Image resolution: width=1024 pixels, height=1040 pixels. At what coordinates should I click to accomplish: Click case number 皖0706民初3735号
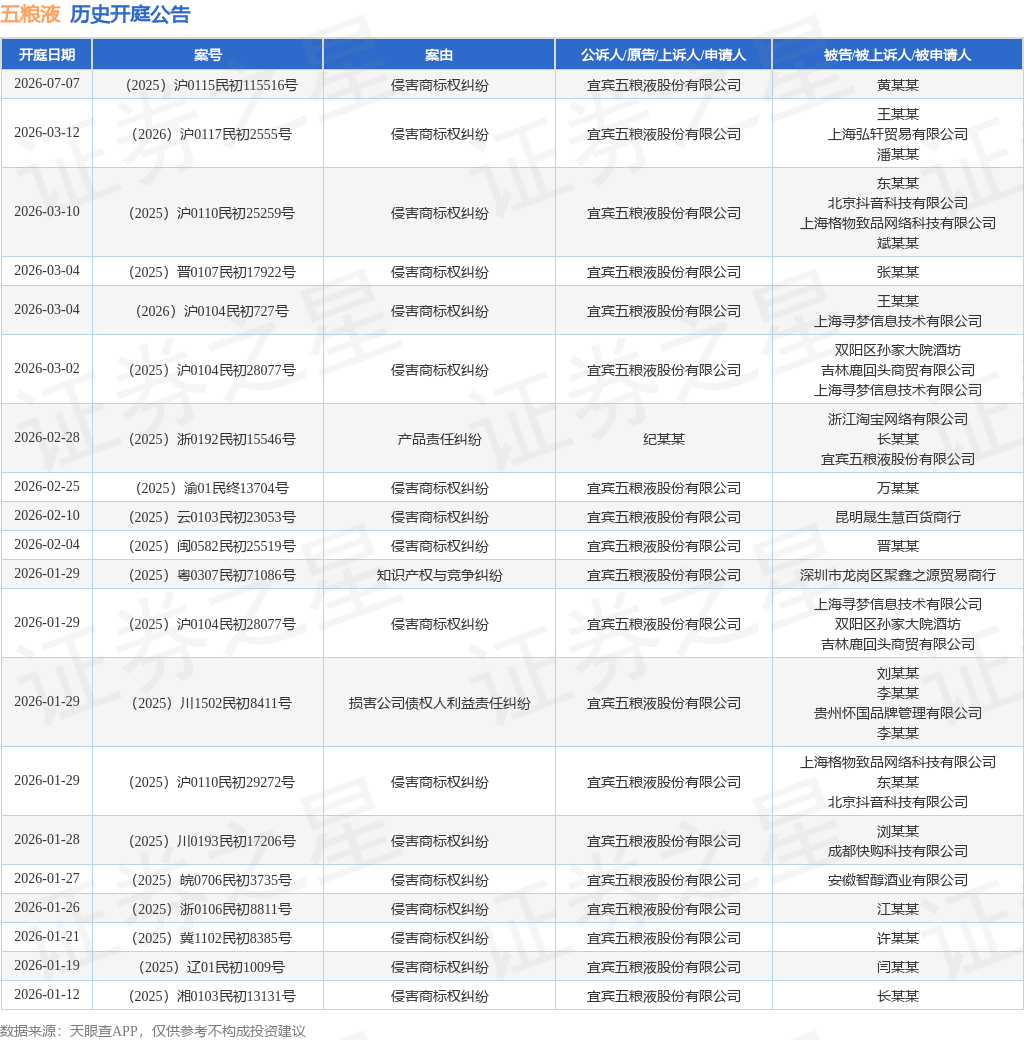(212, 880)
